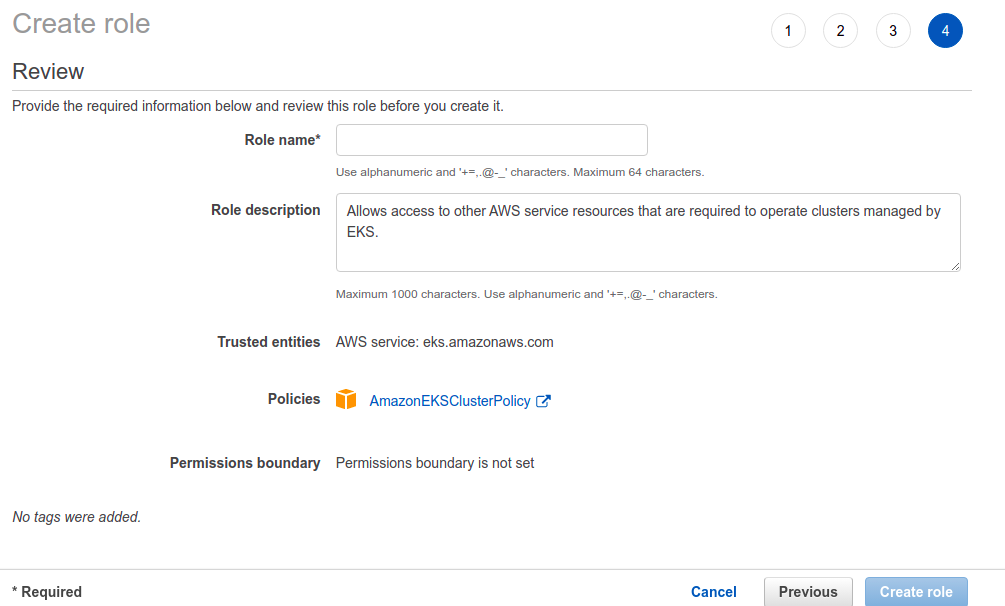Click the Review section heading
This screenshot has width=1005, height=606.
coord(48,71)
